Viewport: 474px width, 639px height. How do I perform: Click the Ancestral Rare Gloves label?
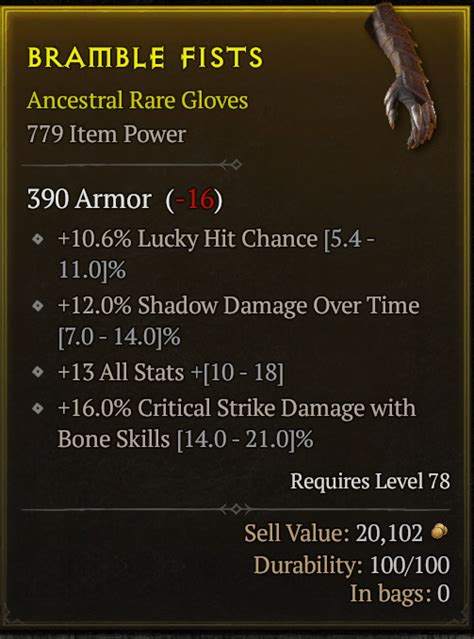tap(137, 100)
